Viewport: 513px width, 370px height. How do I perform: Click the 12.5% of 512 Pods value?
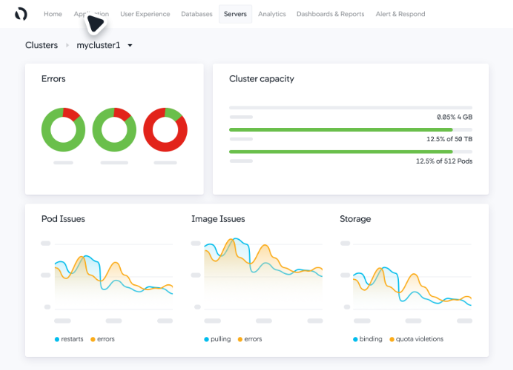pyautogui.click(x=444, y=161)
